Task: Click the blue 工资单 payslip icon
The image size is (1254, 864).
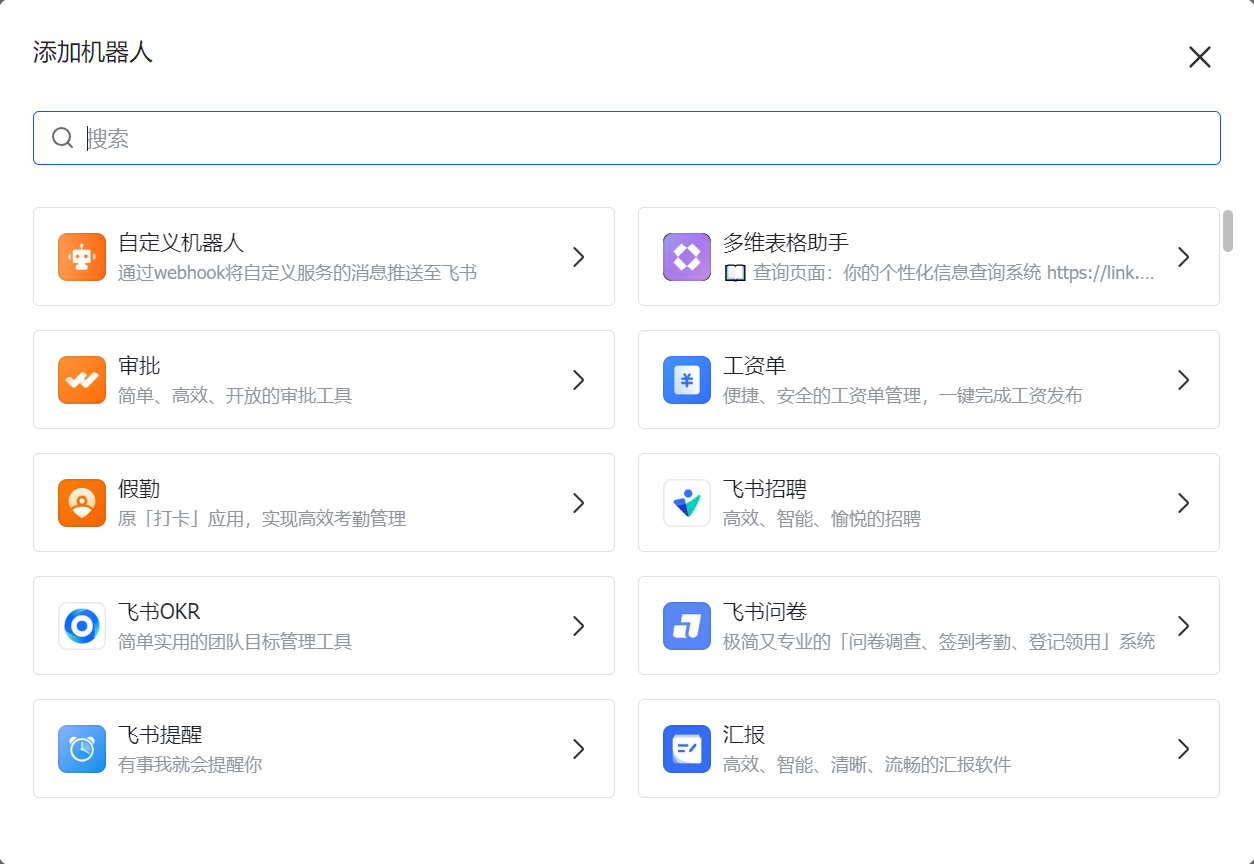Action: point(687,380)
